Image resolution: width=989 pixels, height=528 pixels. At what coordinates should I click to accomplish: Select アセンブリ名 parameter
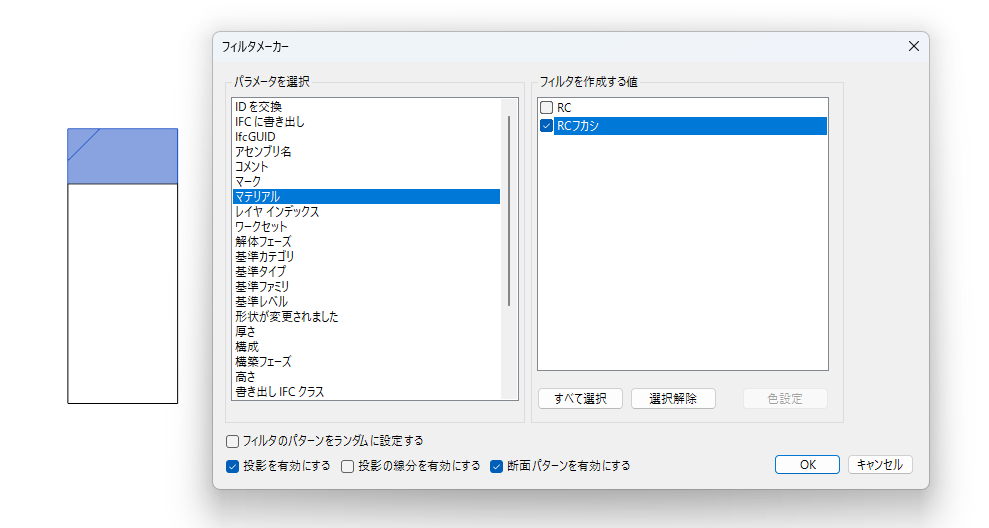366,152
